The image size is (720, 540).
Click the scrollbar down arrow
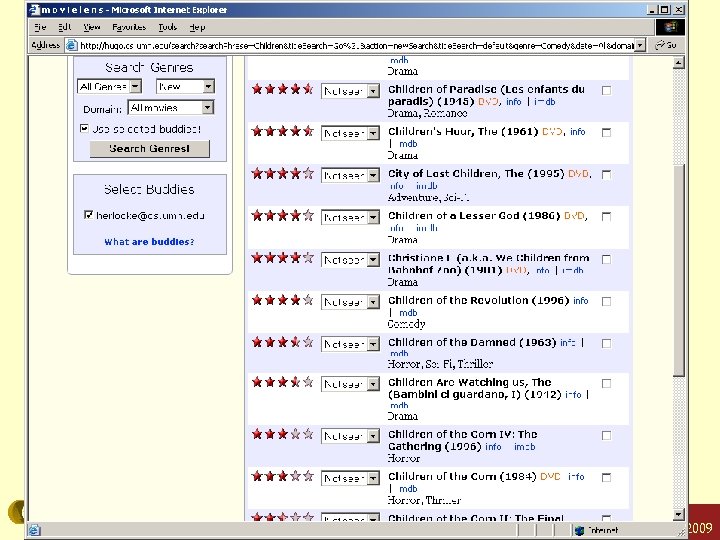click(679, 515)
